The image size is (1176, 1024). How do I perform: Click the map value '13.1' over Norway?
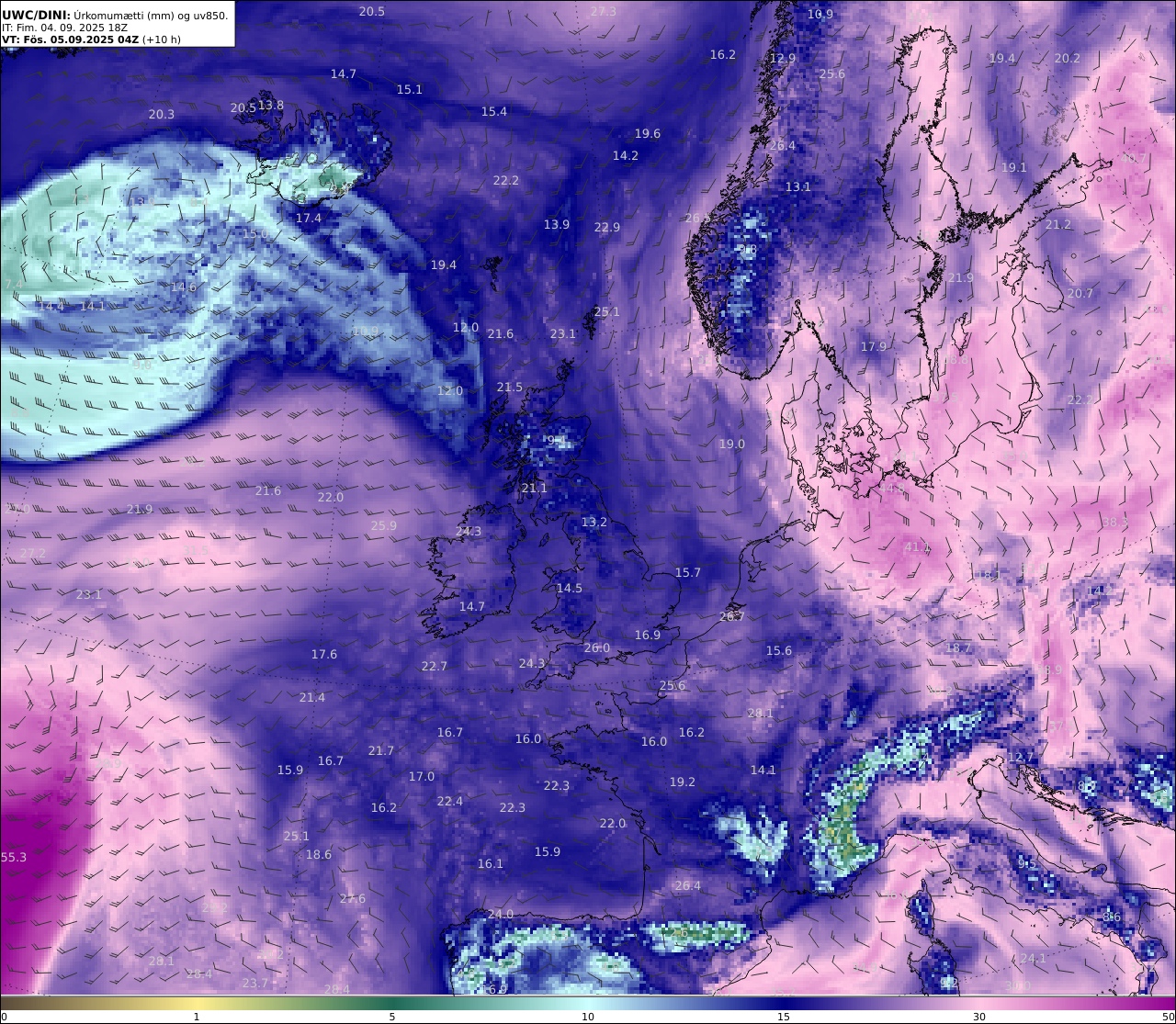click(x=798, y=187)
